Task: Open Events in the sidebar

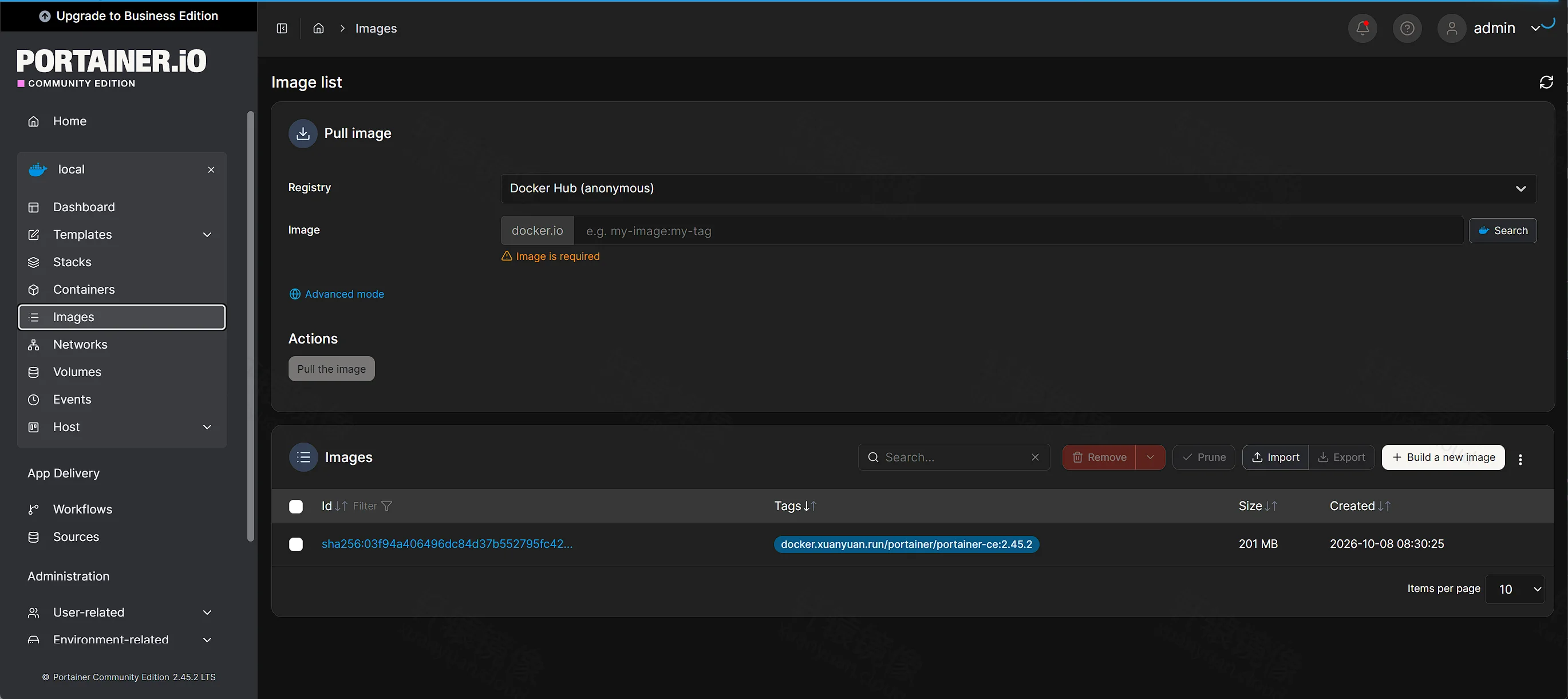Action: pyautogui.click(x=122, y=400)
